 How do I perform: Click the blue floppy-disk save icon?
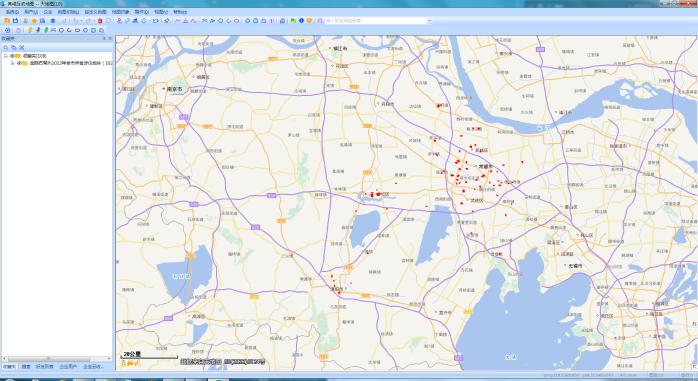[15, 20]
